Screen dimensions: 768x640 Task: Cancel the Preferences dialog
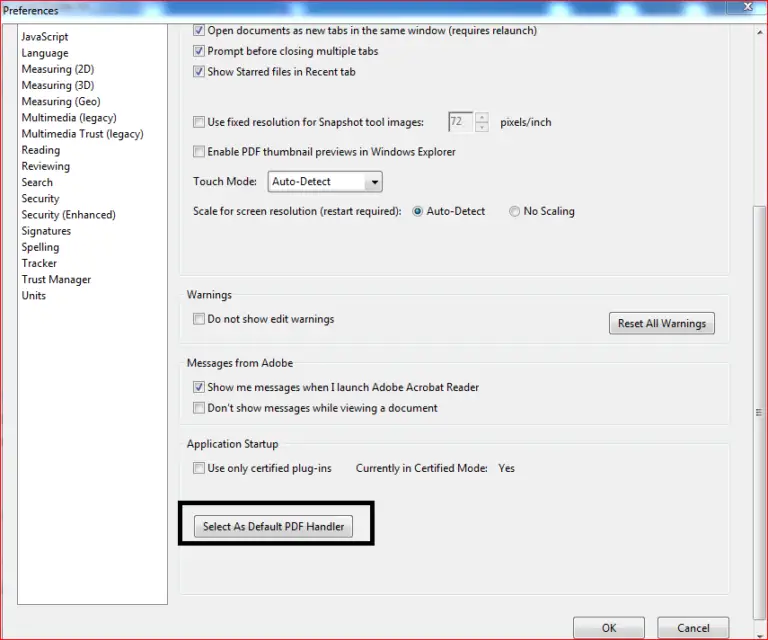693,628
